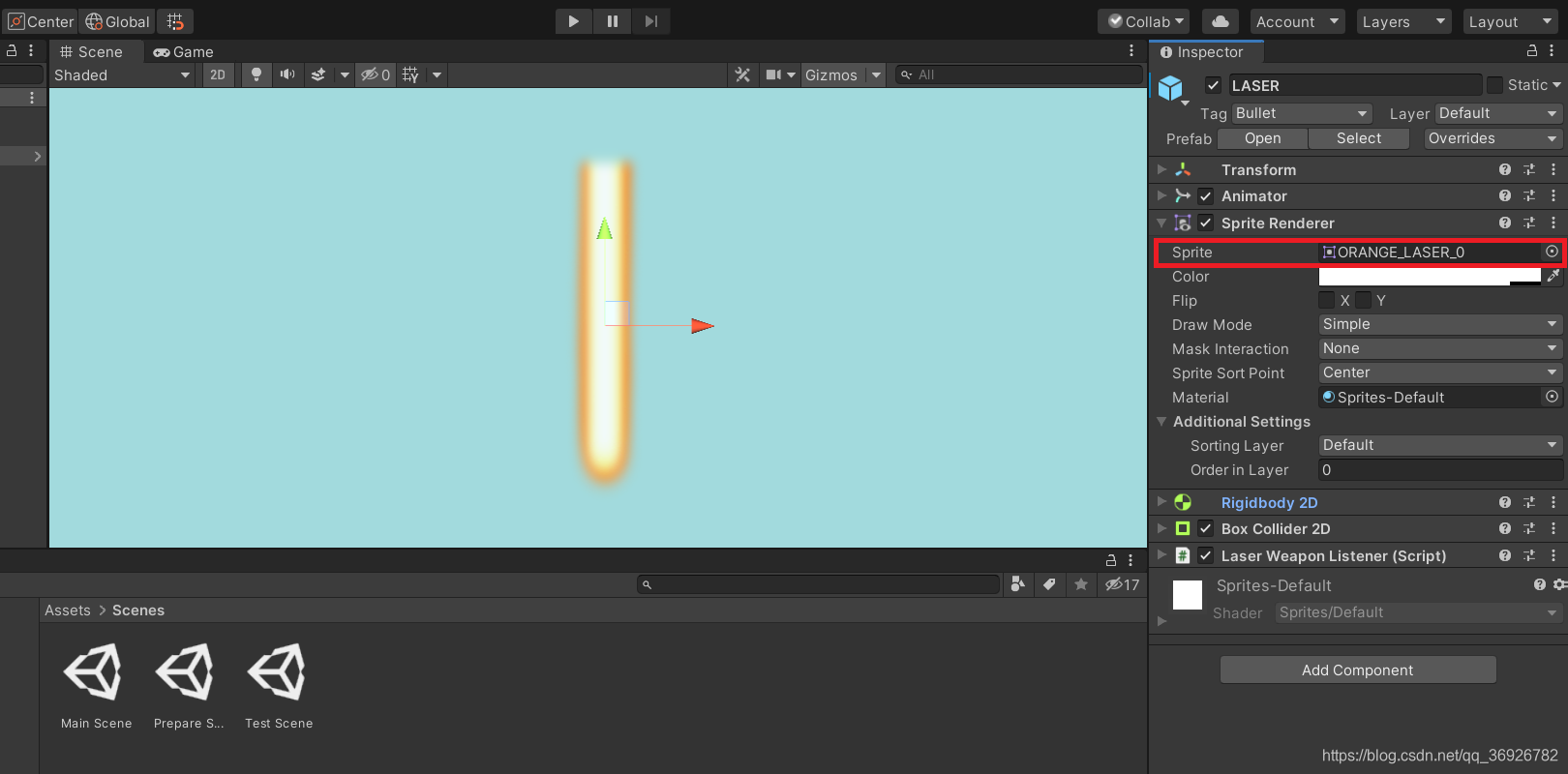Pick color with the eyedropper icon
The image size is (1568, 774).
[x=1553, y=277]
